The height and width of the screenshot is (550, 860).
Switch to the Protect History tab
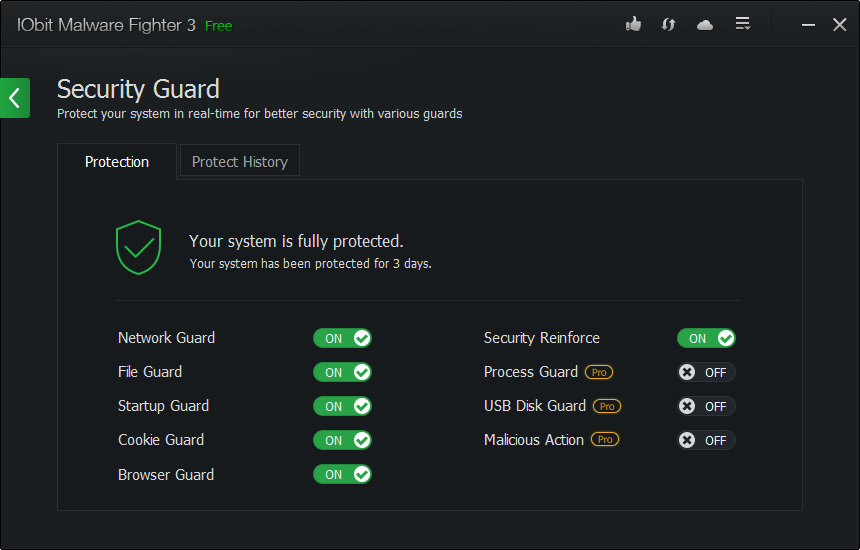(x=240, y=162)
